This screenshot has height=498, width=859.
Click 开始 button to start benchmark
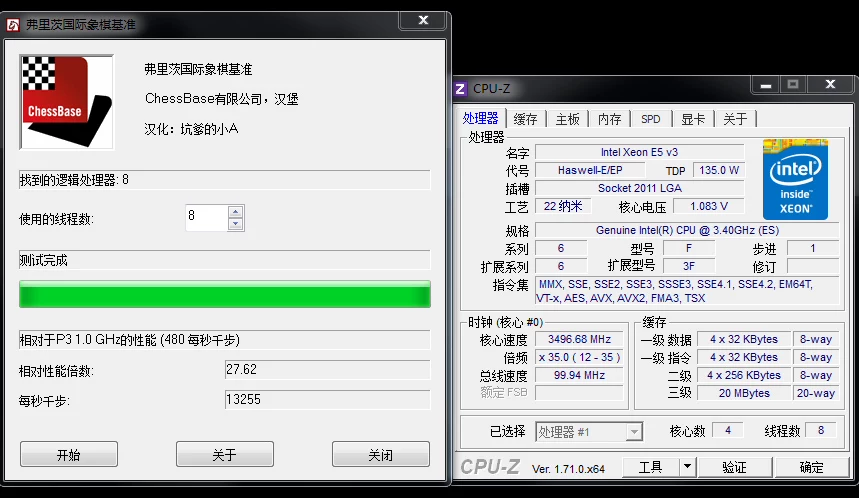(x=69, y=454)
